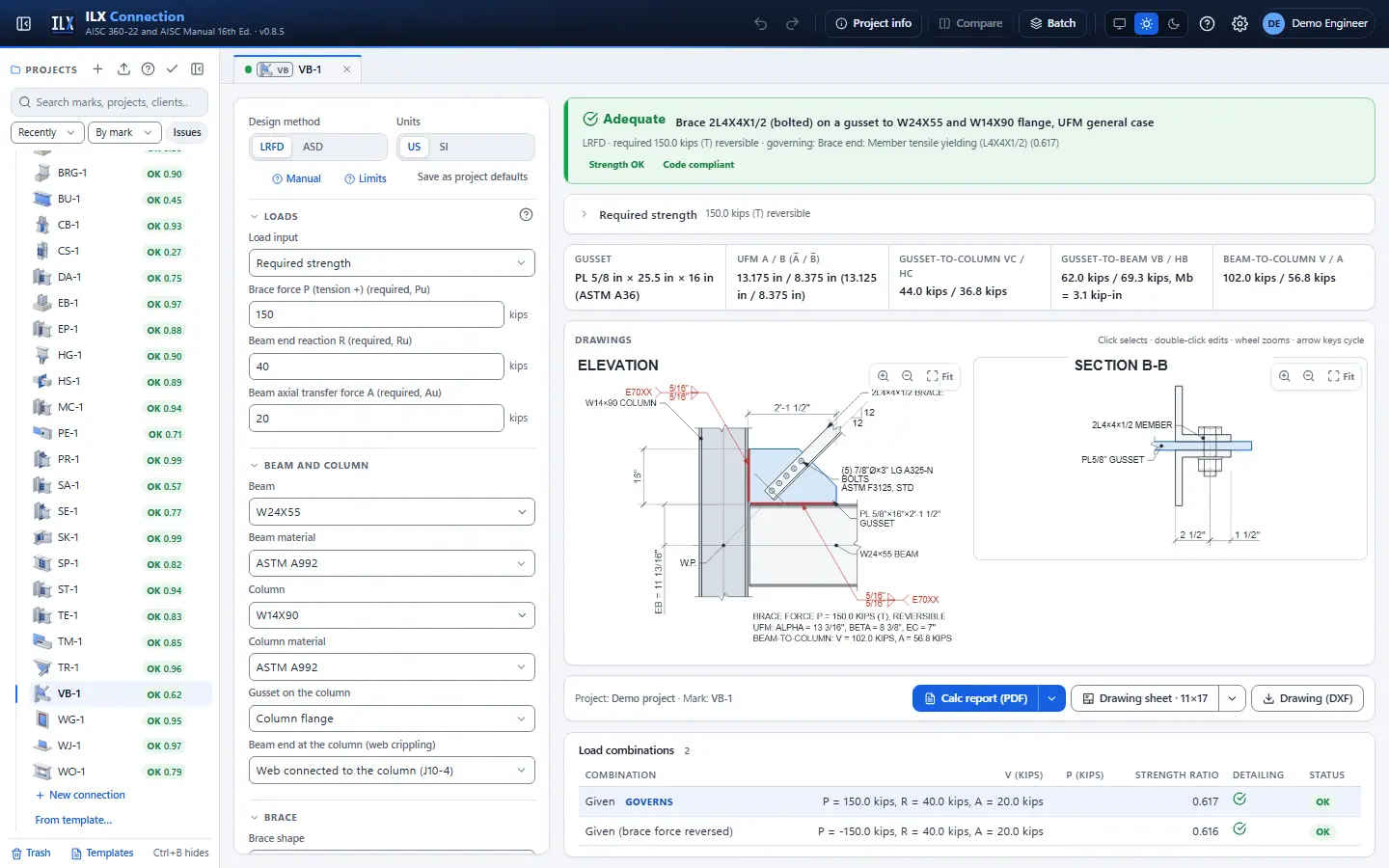Screen dimensions: 1389x868
Task: Fit Section B-B drawing to view
Action: click(1341, 376)
